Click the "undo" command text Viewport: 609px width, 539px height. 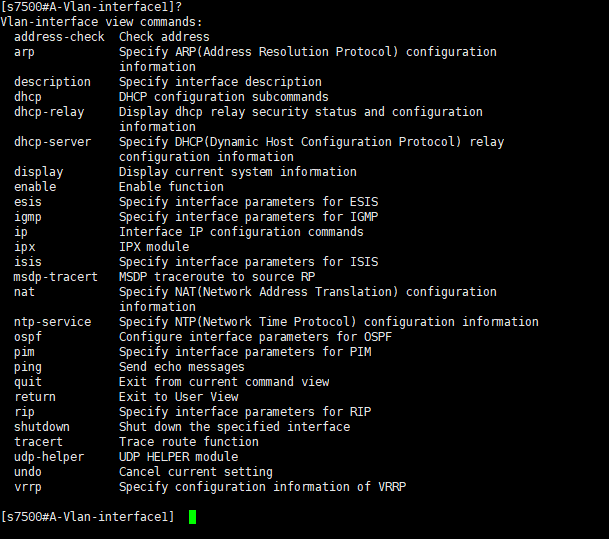click(28, 472)
